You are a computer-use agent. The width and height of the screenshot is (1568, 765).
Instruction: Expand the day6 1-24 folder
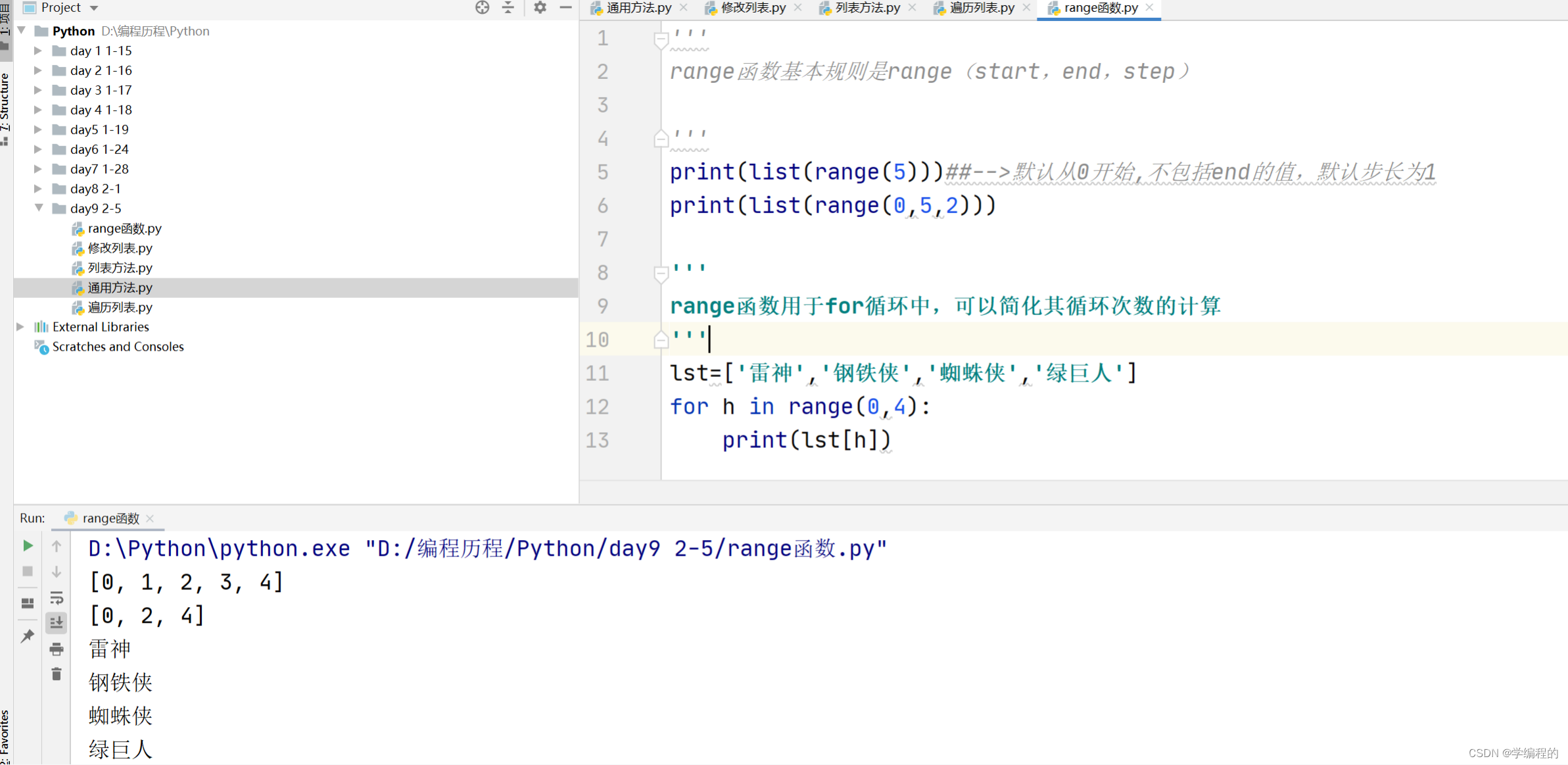(x=38, y=149)
